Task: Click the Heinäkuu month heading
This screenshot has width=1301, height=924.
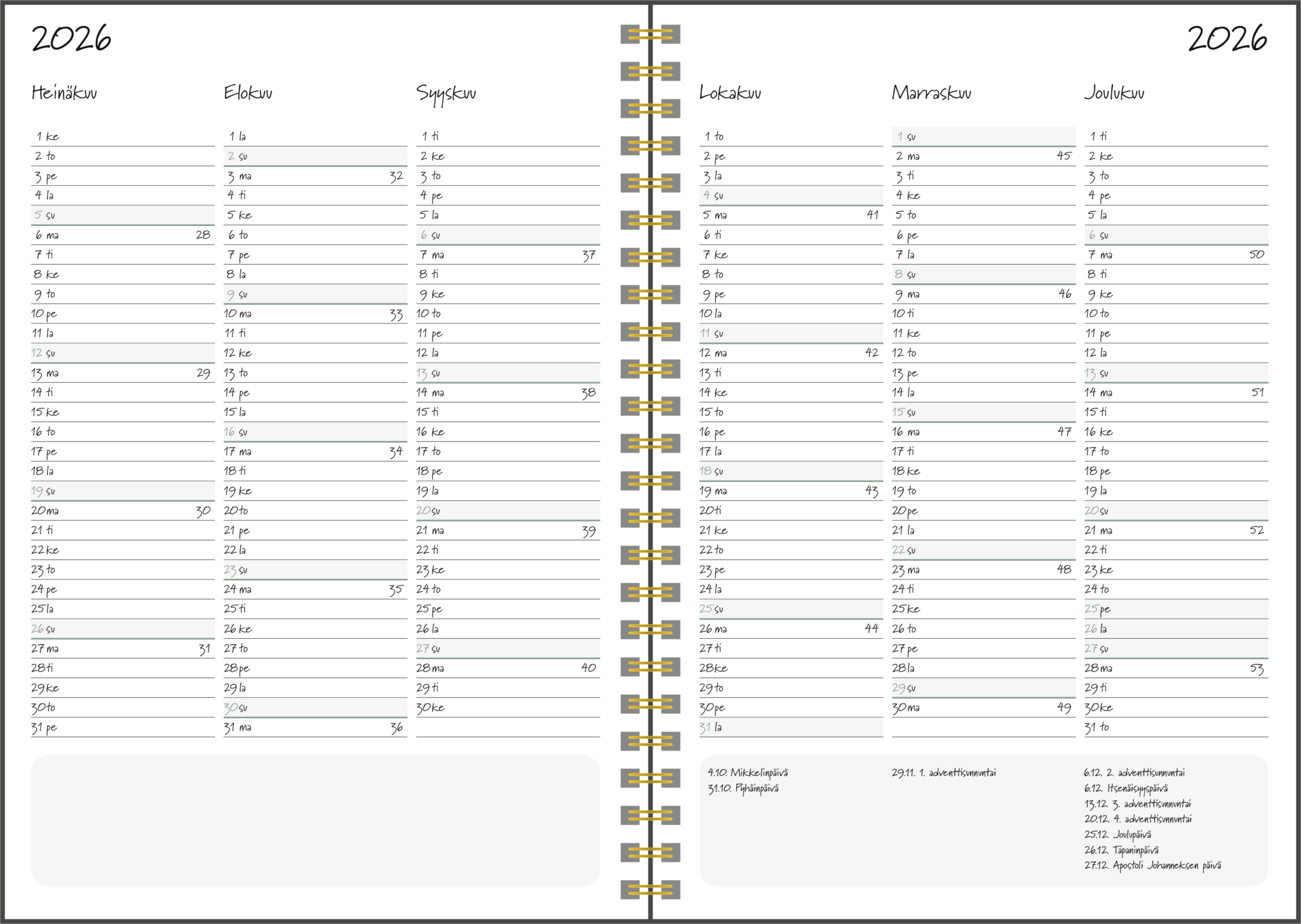Action: [x=64, y=93]
